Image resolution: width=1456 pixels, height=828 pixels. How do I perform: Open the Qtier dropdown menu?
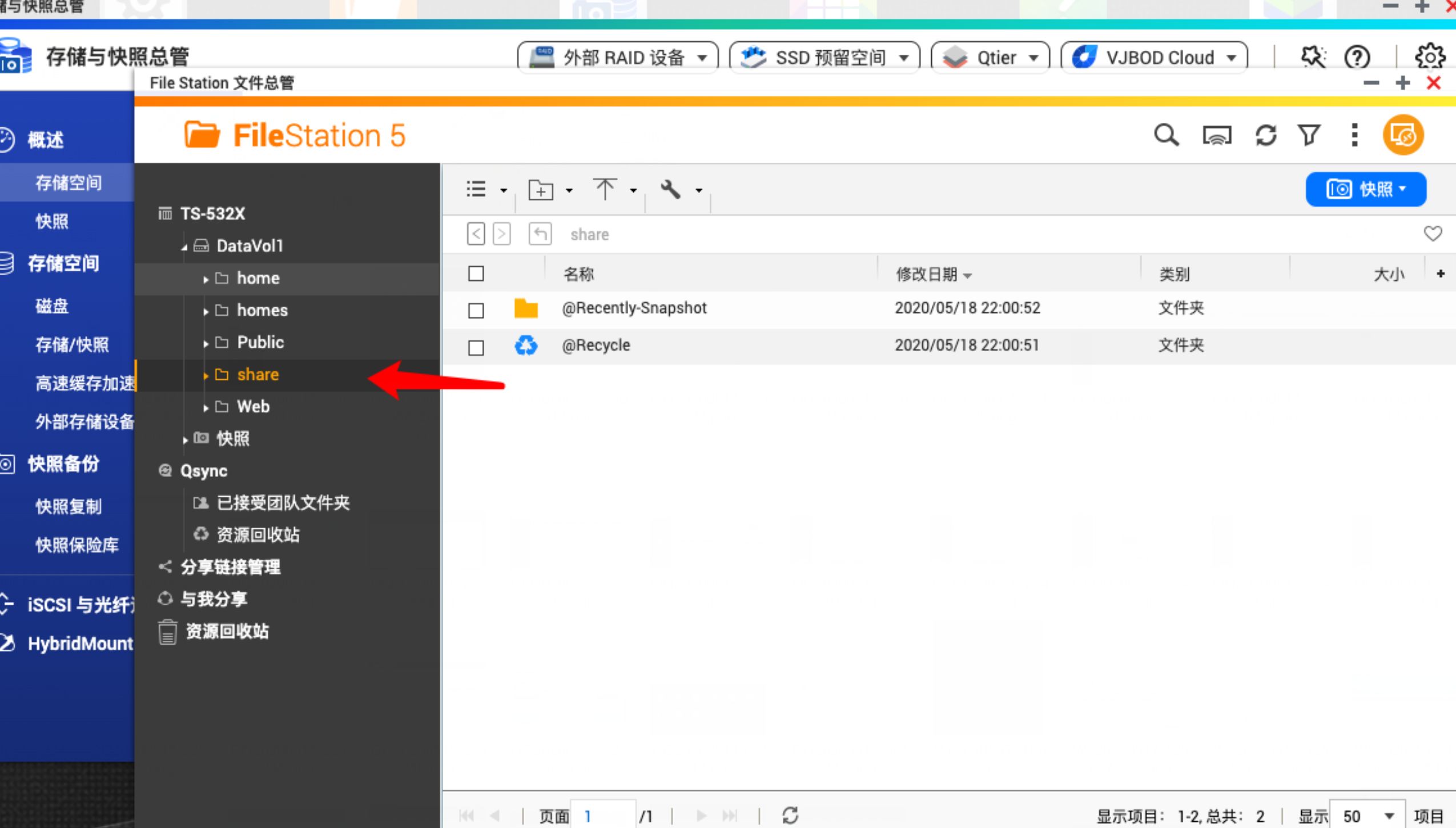[x=990, y=58]
